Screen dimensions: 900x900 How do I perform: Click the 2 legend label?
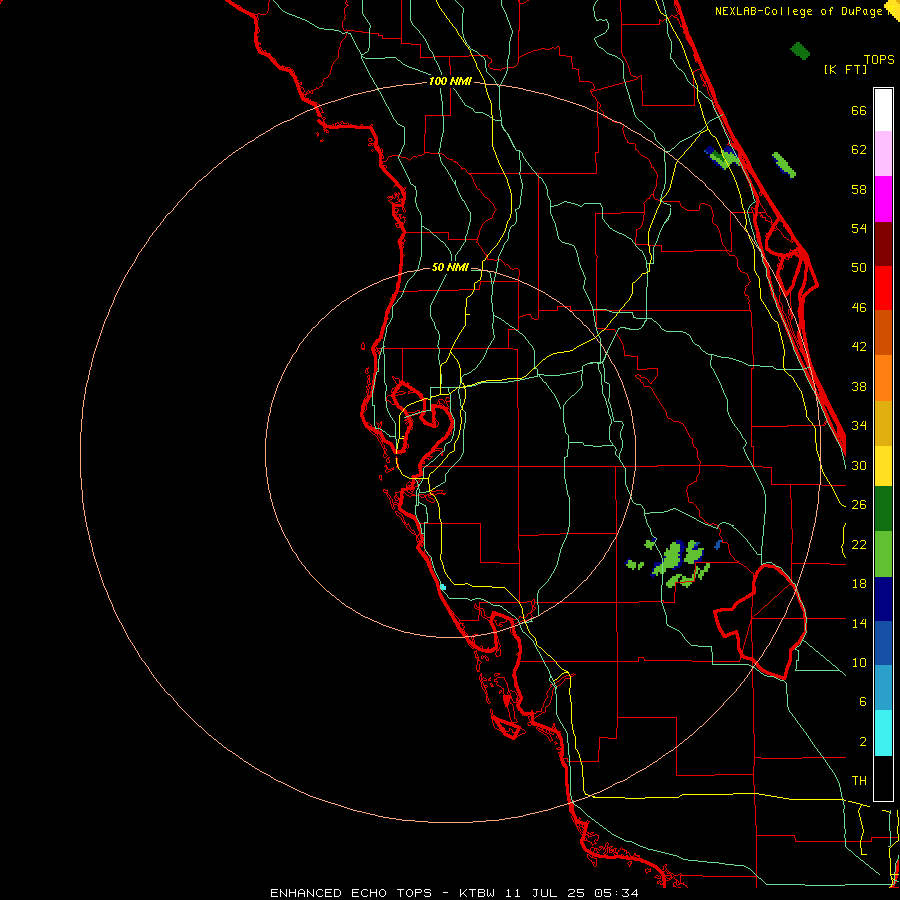[862, 742]
